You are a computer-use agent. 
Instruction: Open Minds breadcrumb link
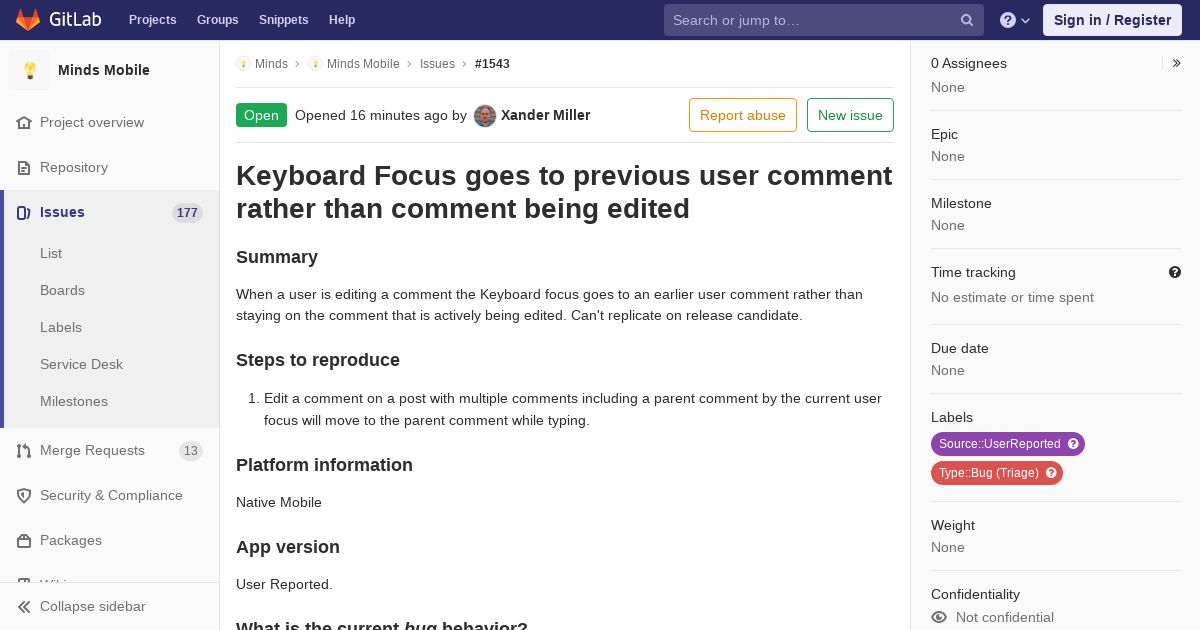click(x=271, y=63)
